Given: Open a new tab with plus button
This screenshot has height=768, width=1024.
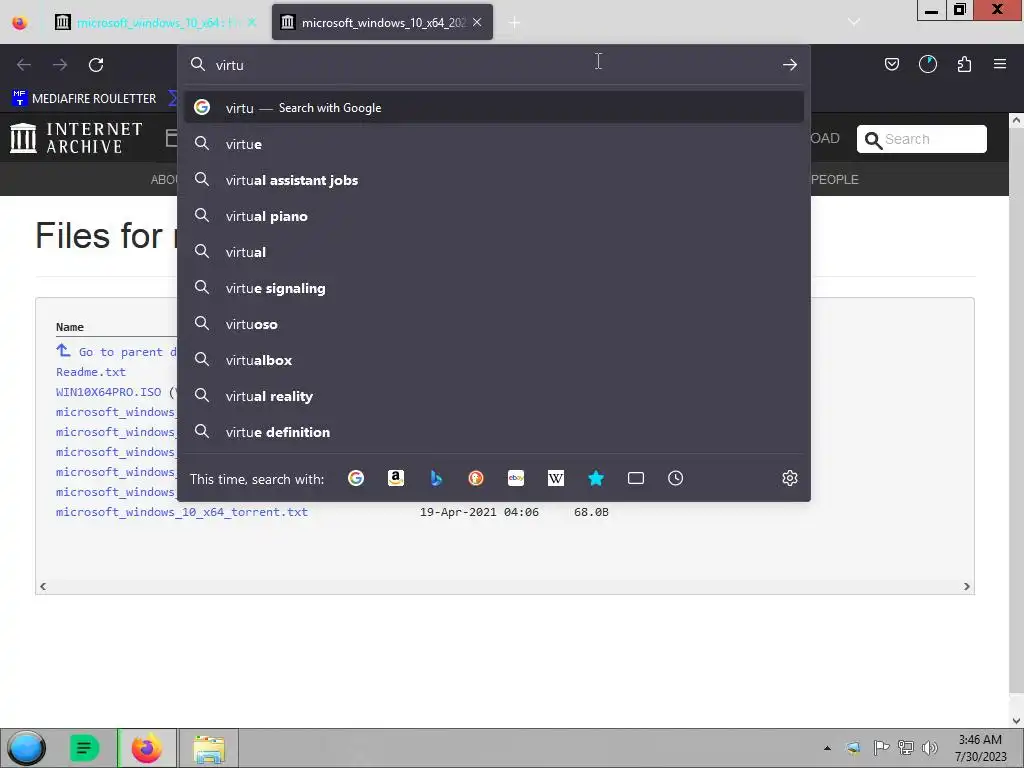Looking at the screenshot, I should pos(515,23).
